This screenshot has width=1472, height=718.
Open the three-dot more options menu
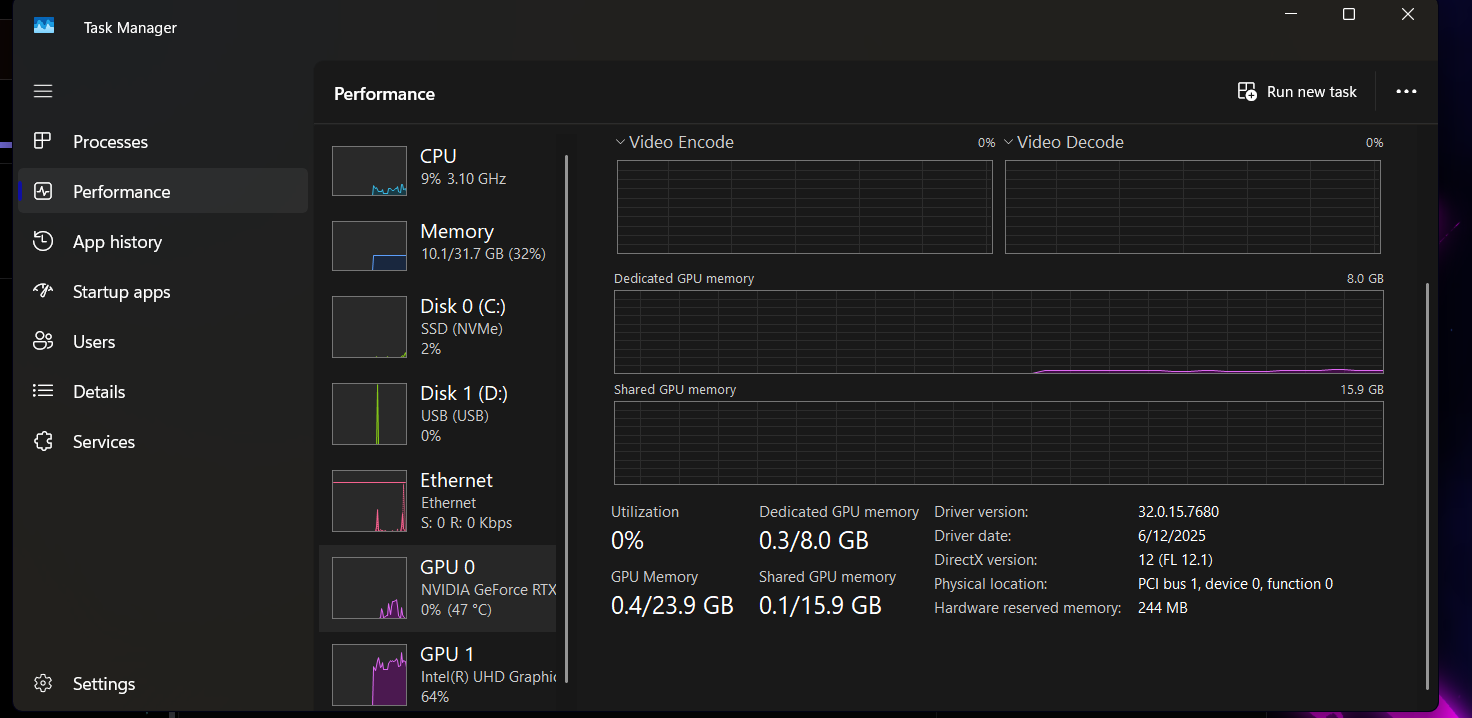tap(1406, 92)
